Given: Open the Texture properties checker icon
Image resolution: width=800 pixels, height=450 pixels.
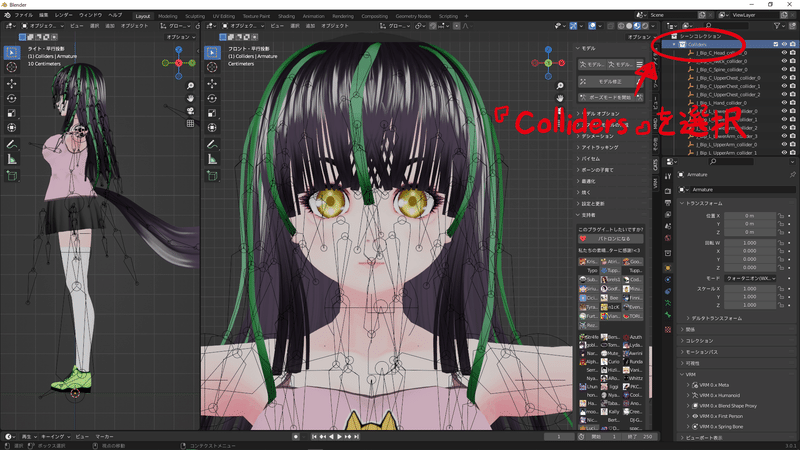Looking at the screenshot, I should pyautogui.click(x=668, y=330).
